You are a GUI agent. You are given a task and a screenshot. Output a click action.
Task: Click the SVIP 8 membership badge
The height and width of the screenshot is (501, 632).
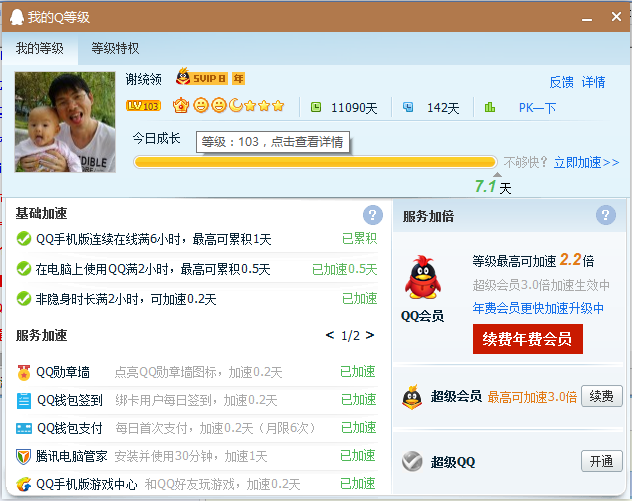tap(202, 77)
